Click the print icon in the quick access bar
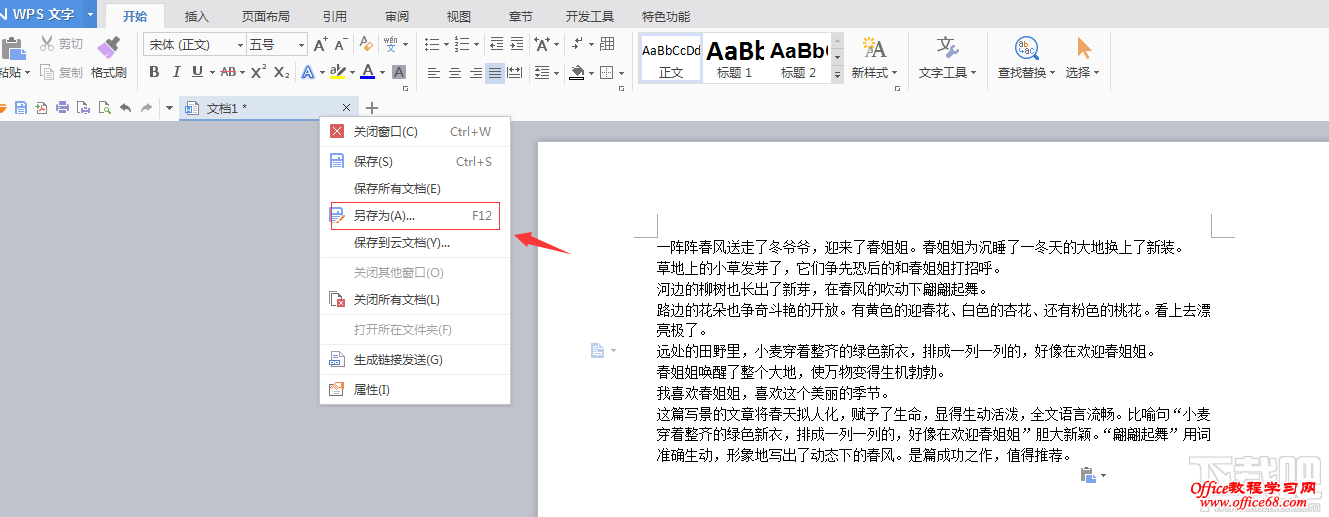 tap(62, 108)
